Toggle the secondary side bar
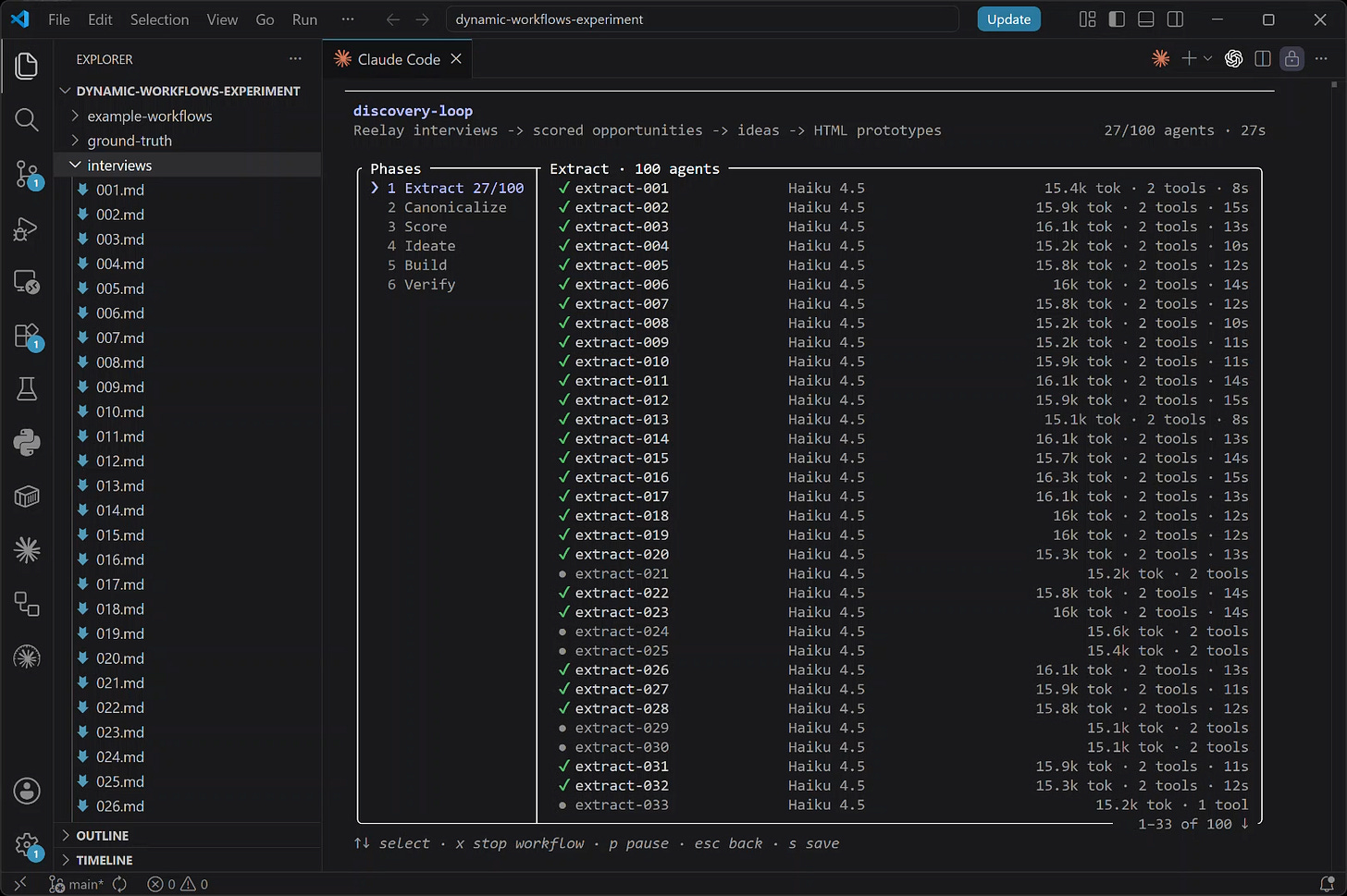This screenshot has height=896, width=1347. pyautogui.click(x=1175, y=19)
